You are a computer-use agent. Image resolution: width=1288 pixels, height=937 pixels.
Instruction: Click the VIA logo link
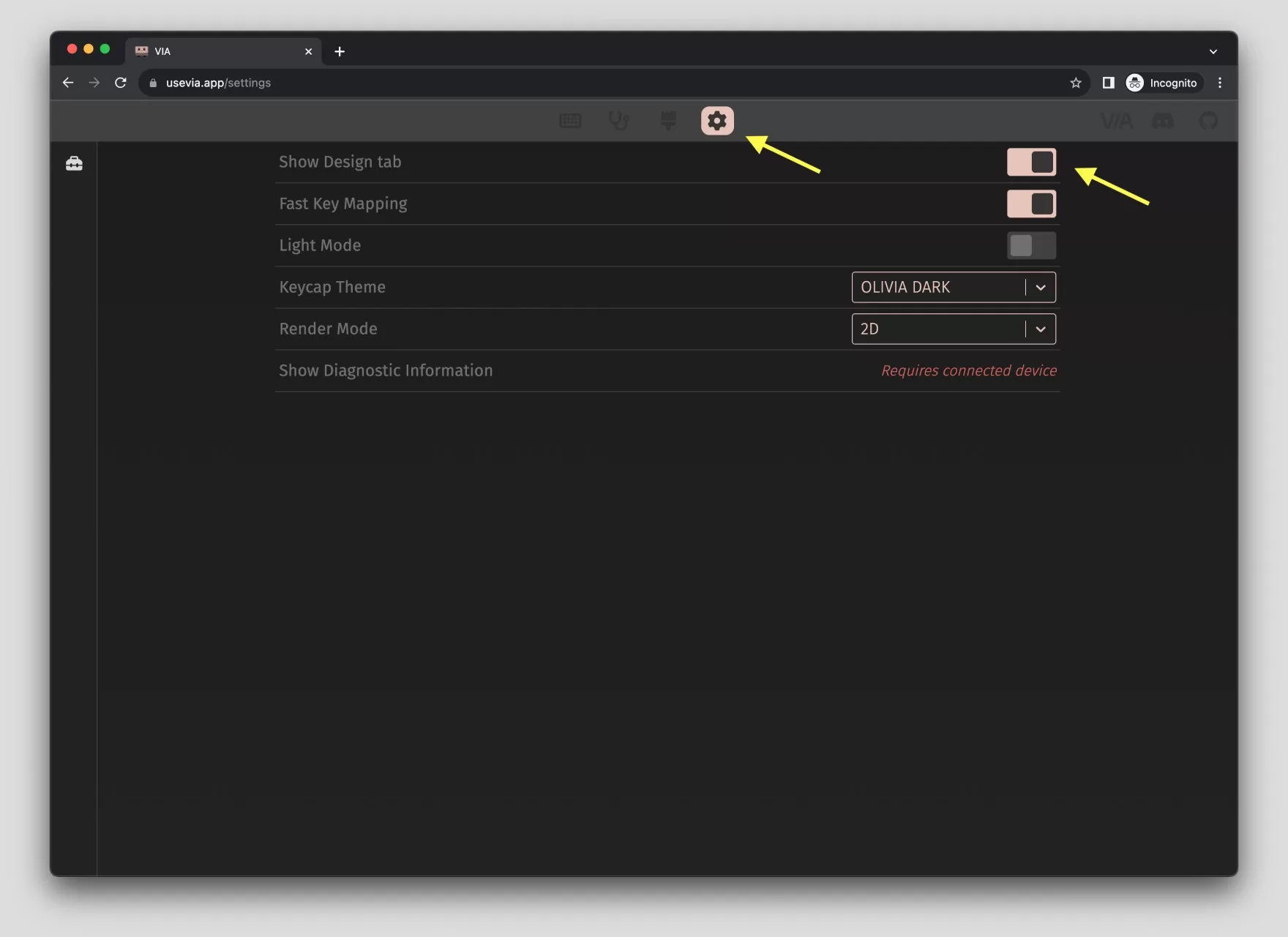(x=1117, y=121)
